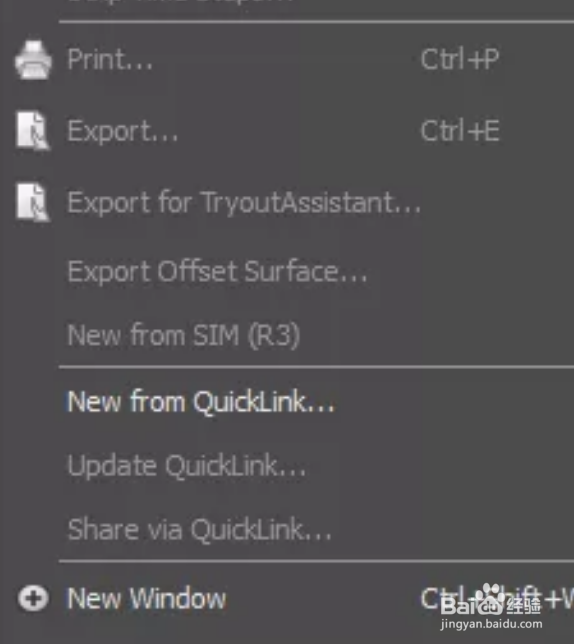Click the printer icon beside Print
This screenshot has width=574, height=644.
tap(33, 60)
